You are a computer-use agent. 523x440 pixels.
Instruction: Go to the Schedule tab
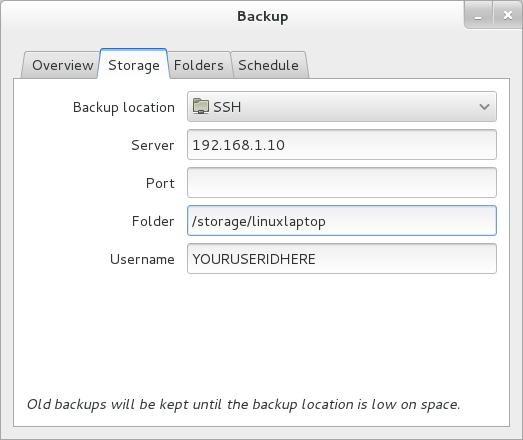pos(269,65)
